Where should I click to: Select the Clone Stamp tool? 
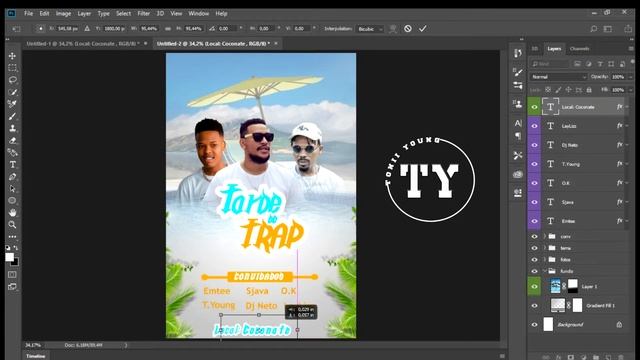click(13, 128)
